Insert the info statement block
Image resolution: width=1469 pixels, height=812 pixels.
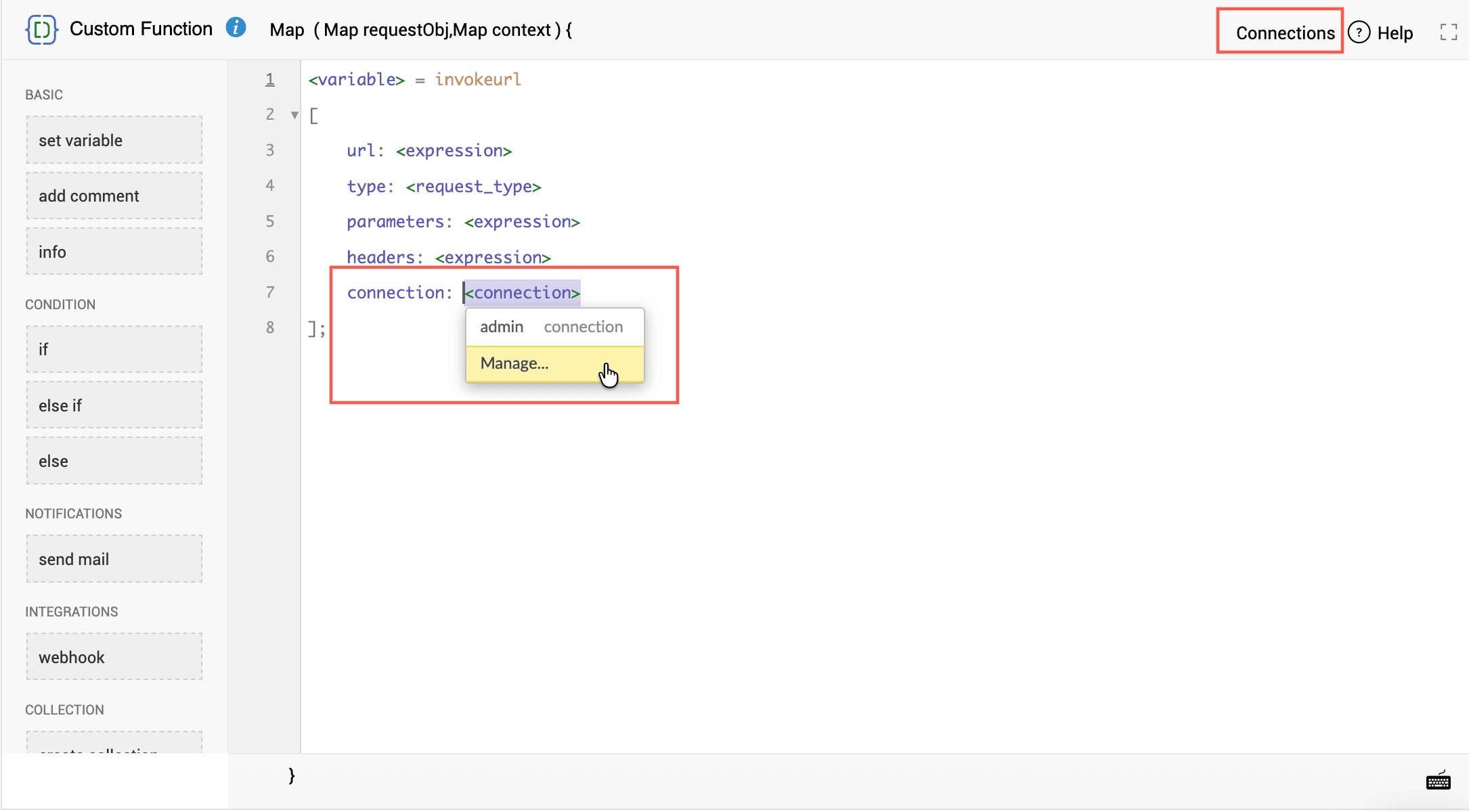pos(114,252)
